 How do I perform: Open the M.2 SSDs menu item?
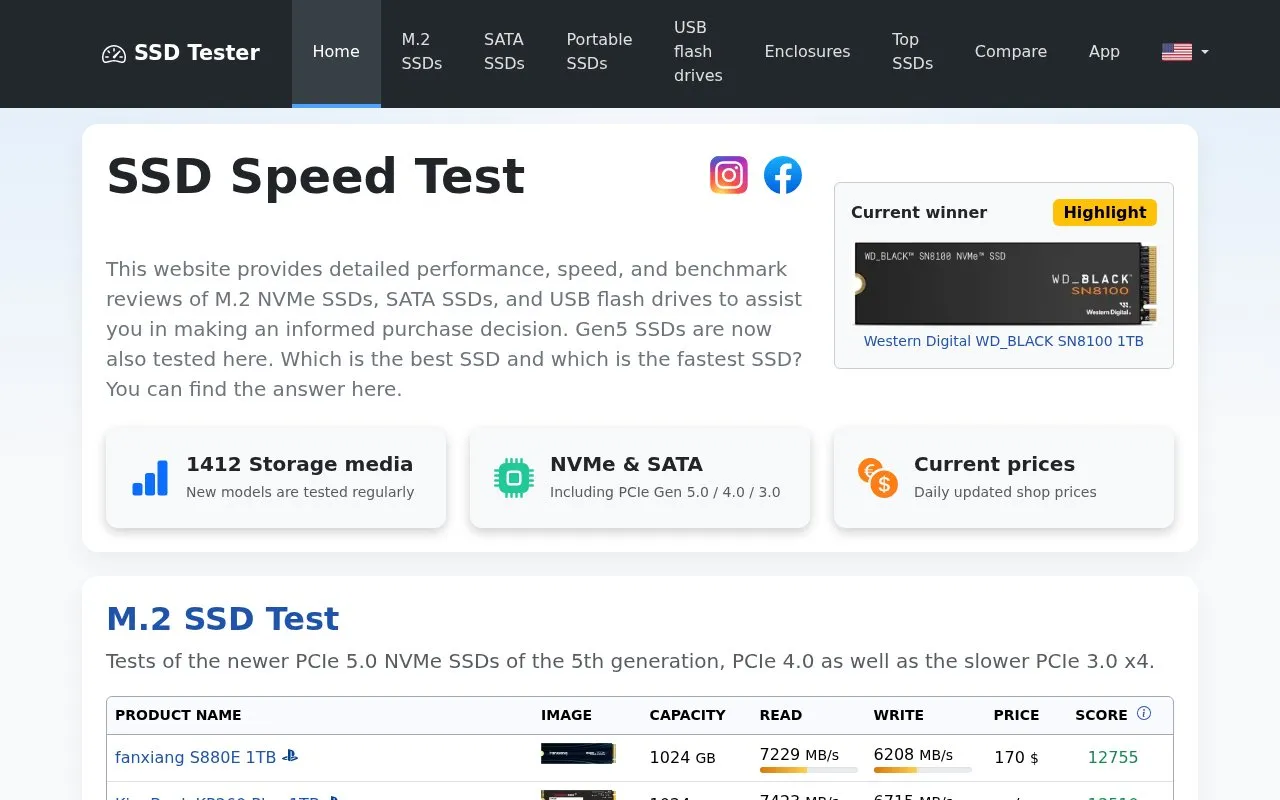click(x=422, y=52)
